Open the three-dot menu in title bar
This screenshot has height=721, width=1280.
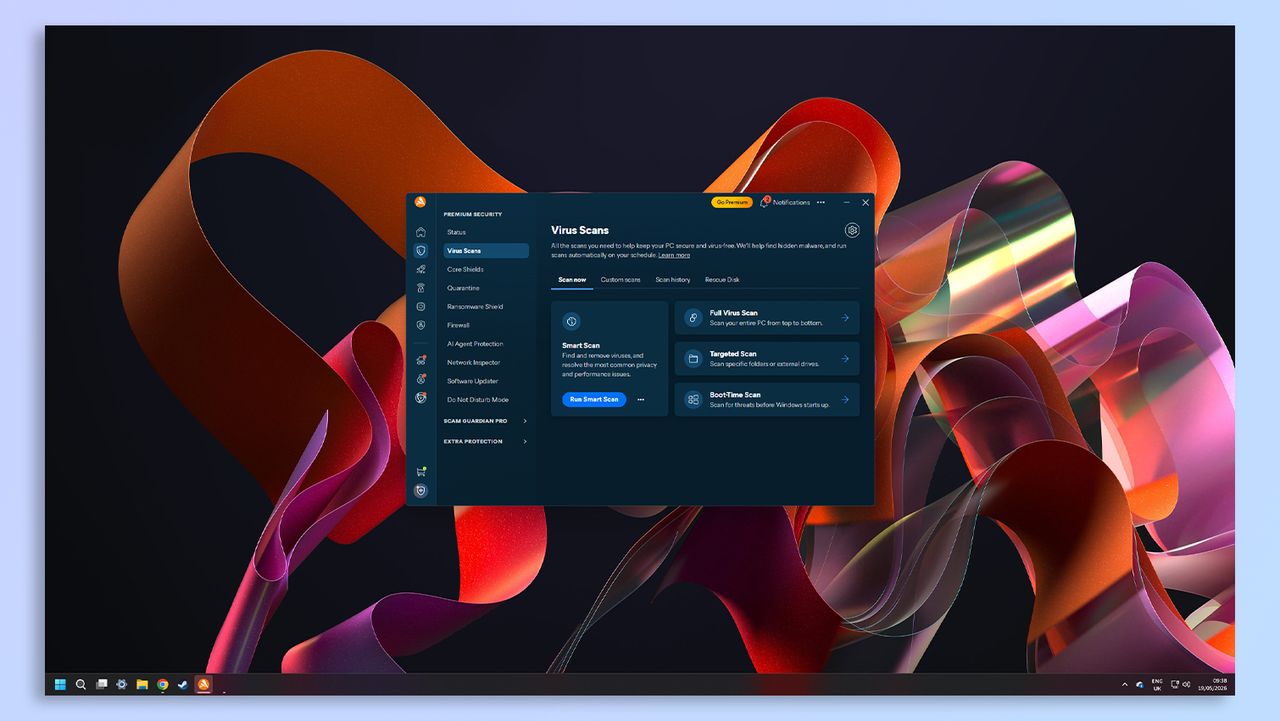tap(821, 202)
